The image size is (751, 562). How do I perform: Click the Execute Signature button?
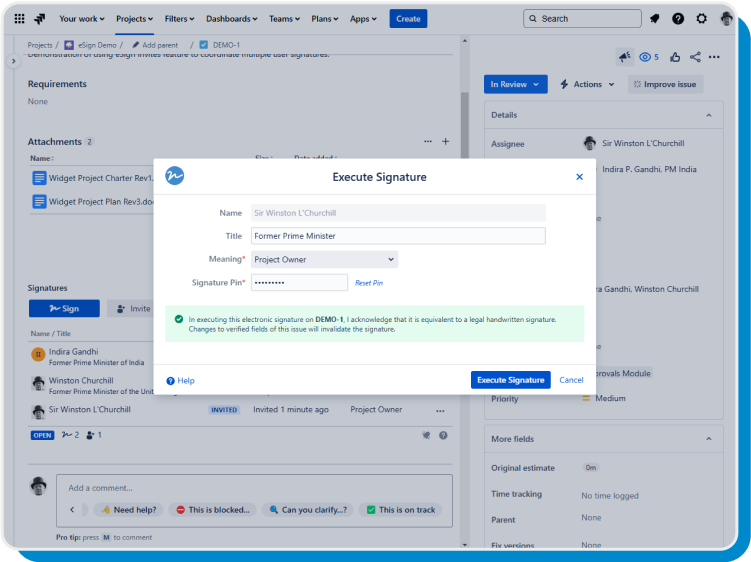coord(511,380)
